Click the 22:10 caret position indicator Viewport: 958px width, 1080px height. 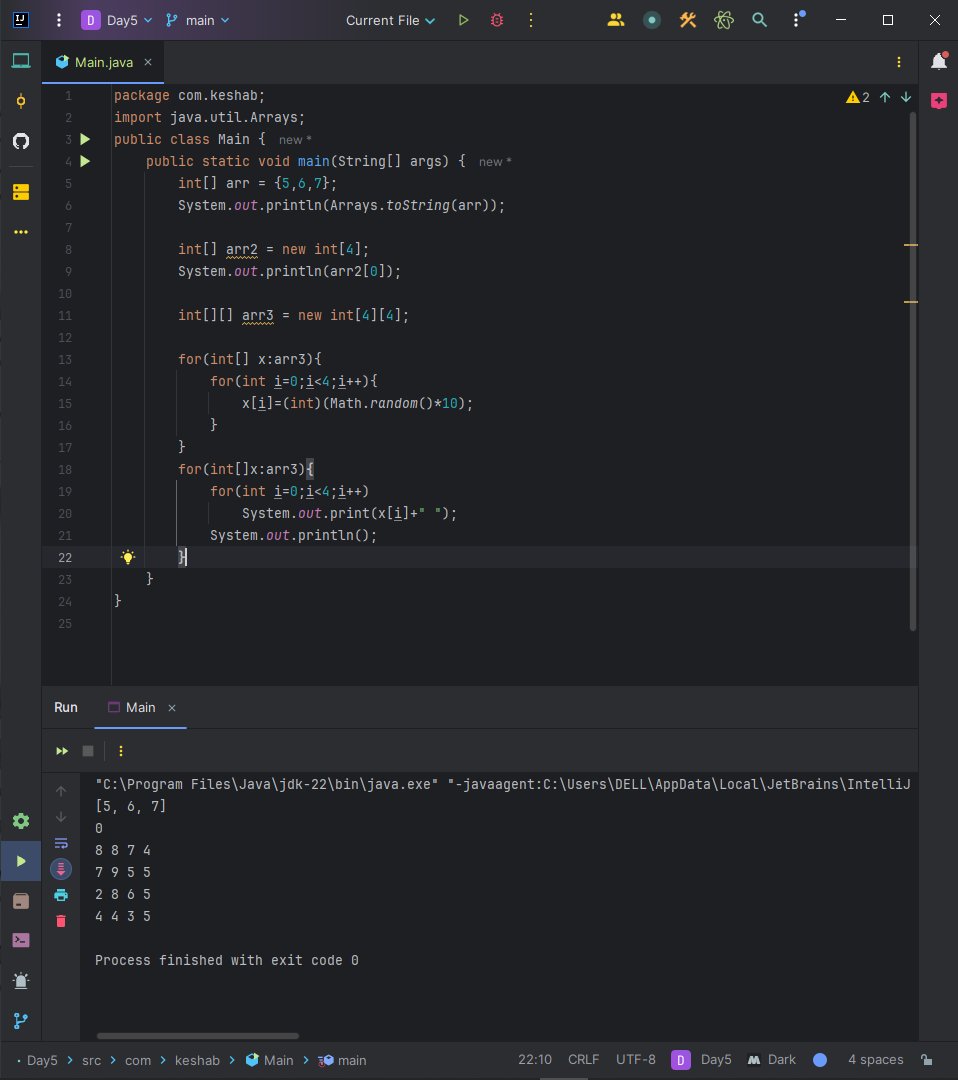tap(535, 1059)
